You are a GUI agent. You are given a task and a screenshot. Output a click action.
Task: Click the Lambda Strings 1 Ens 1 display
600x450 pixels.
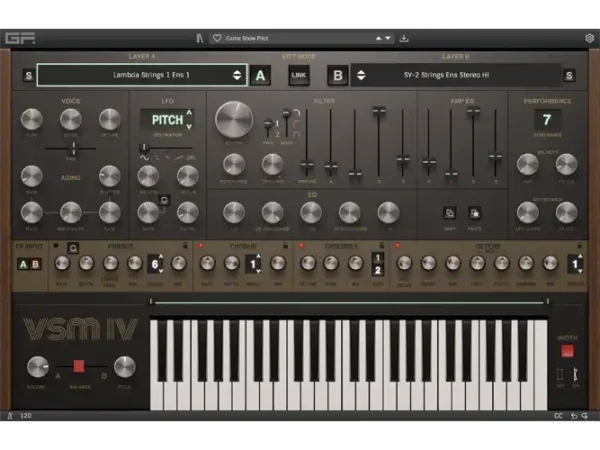(142, 75)
